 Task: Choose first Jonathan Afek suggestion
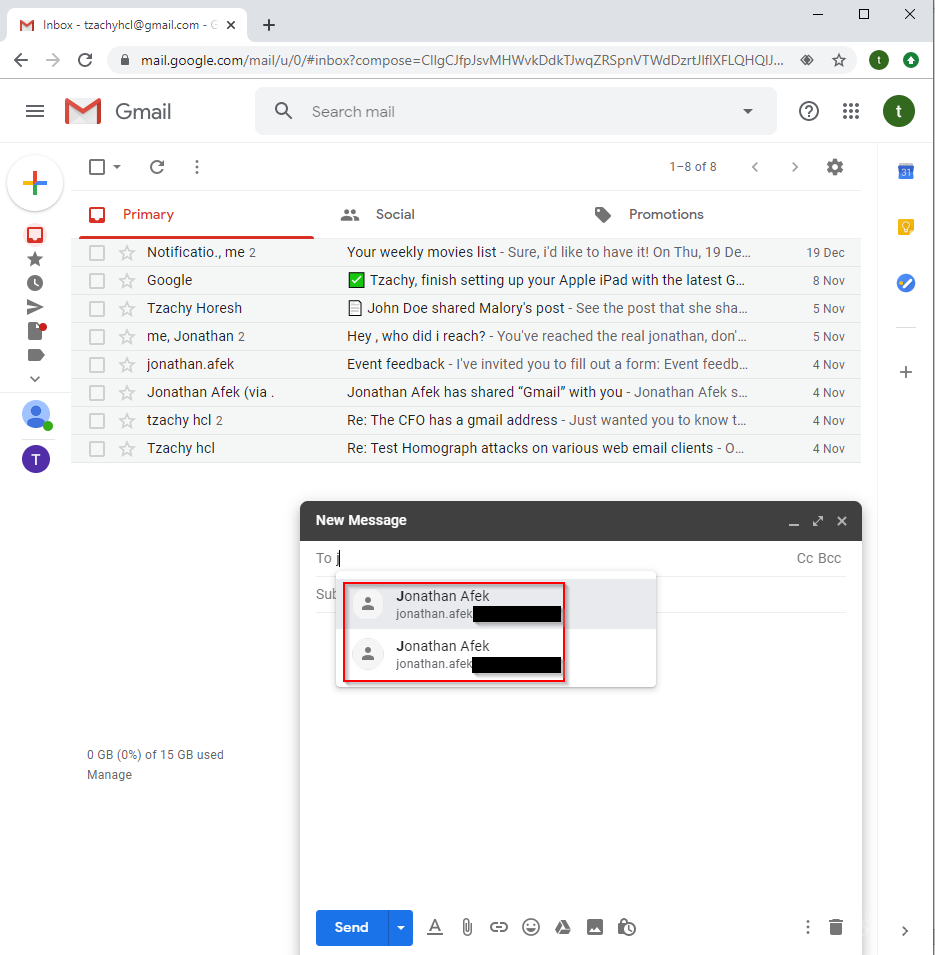496,604
